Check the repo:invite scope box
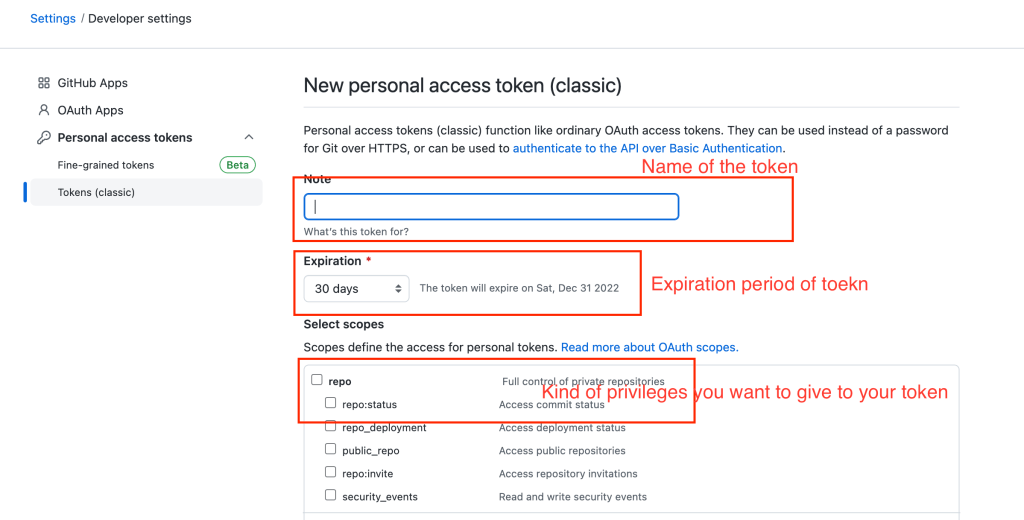This screenshot has height=520, width=1024. pyautogui.click(x=331, y=473)
